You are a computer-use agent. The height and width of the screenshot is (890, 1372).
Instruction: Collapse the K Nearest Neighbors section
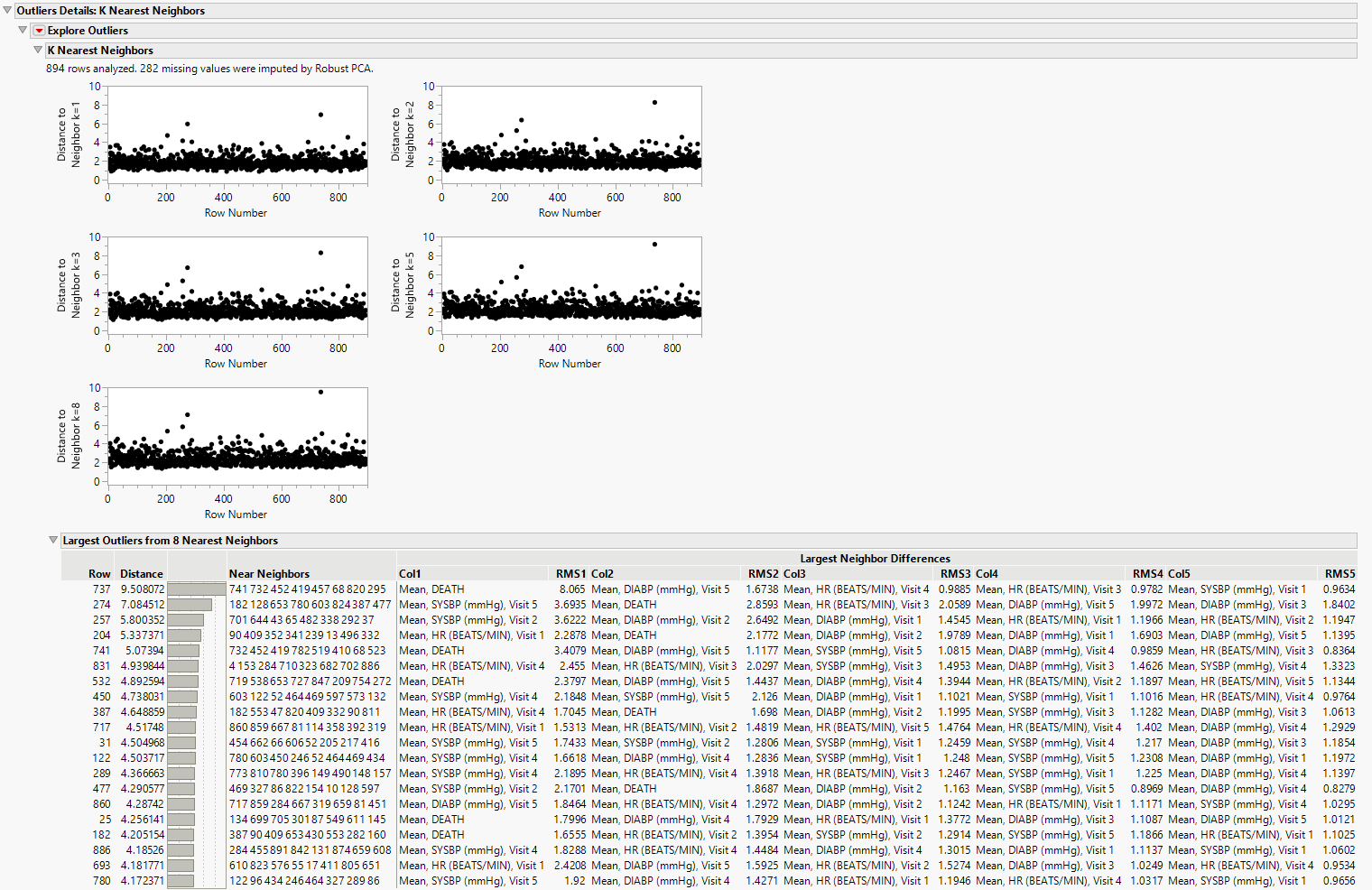pos(38,50)
